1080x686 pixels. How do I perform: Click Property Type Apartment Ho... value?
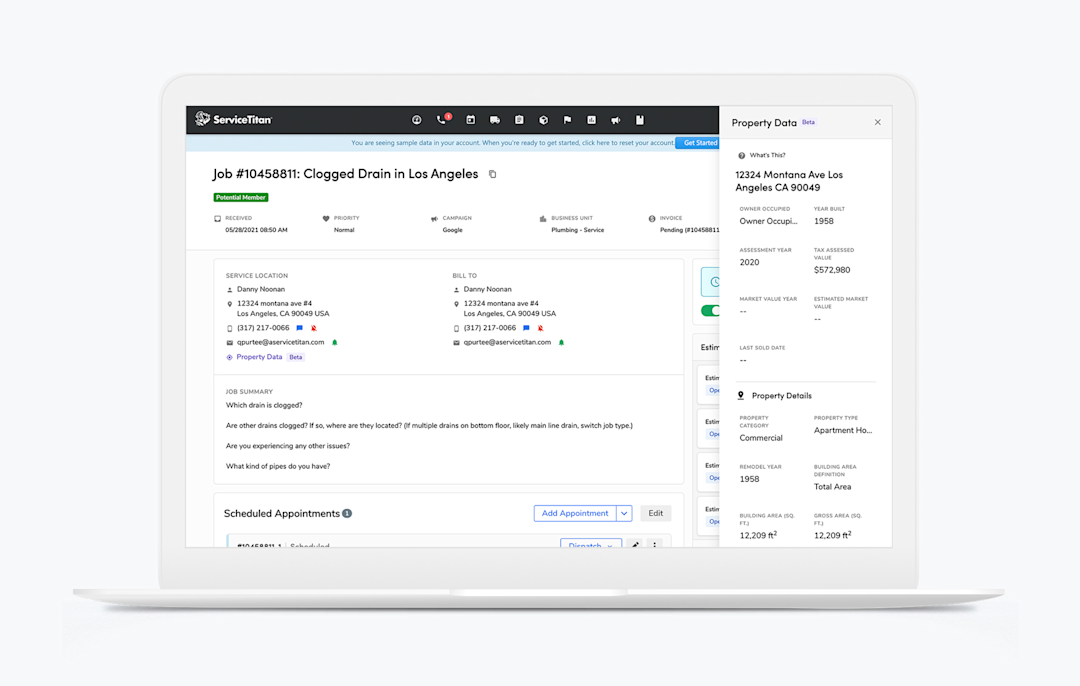[843, 430]
